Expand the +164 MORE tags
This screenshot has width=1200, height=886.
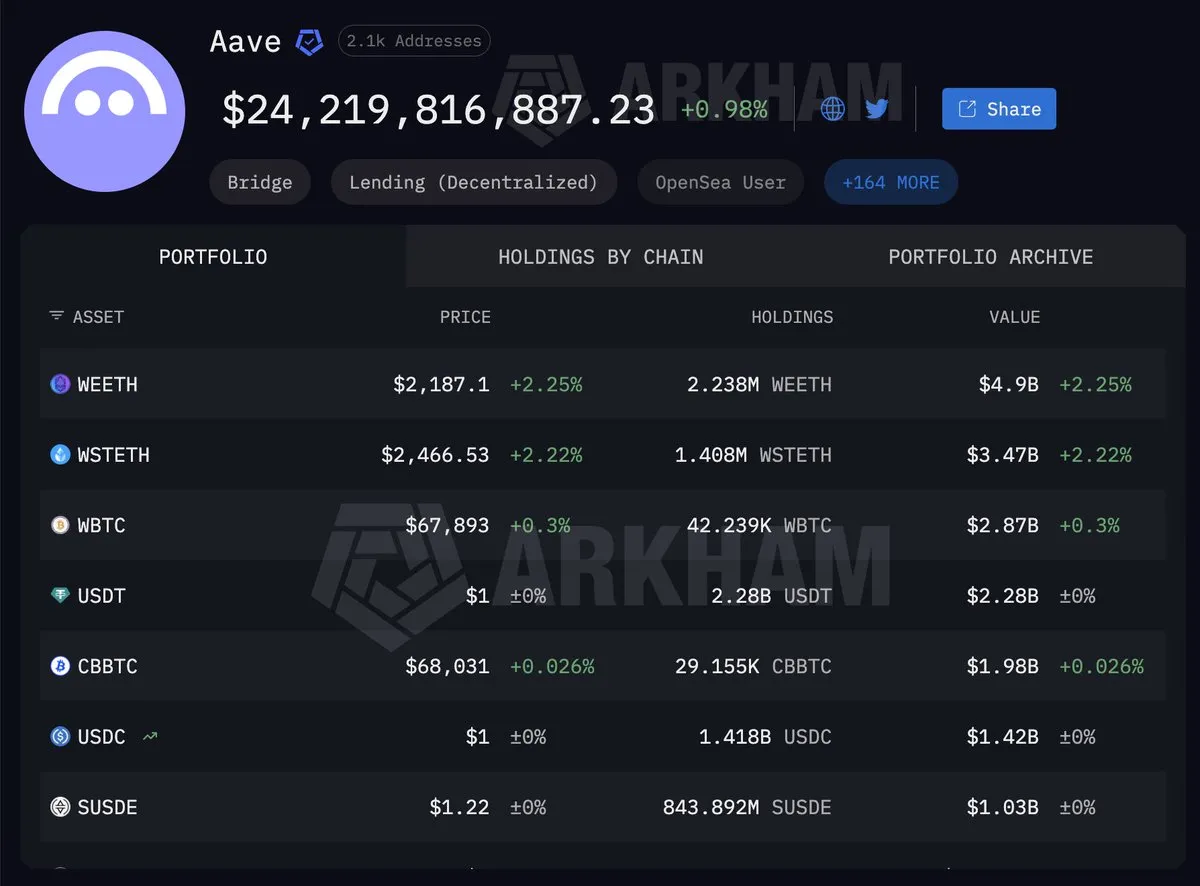click(x=891, y=183)
